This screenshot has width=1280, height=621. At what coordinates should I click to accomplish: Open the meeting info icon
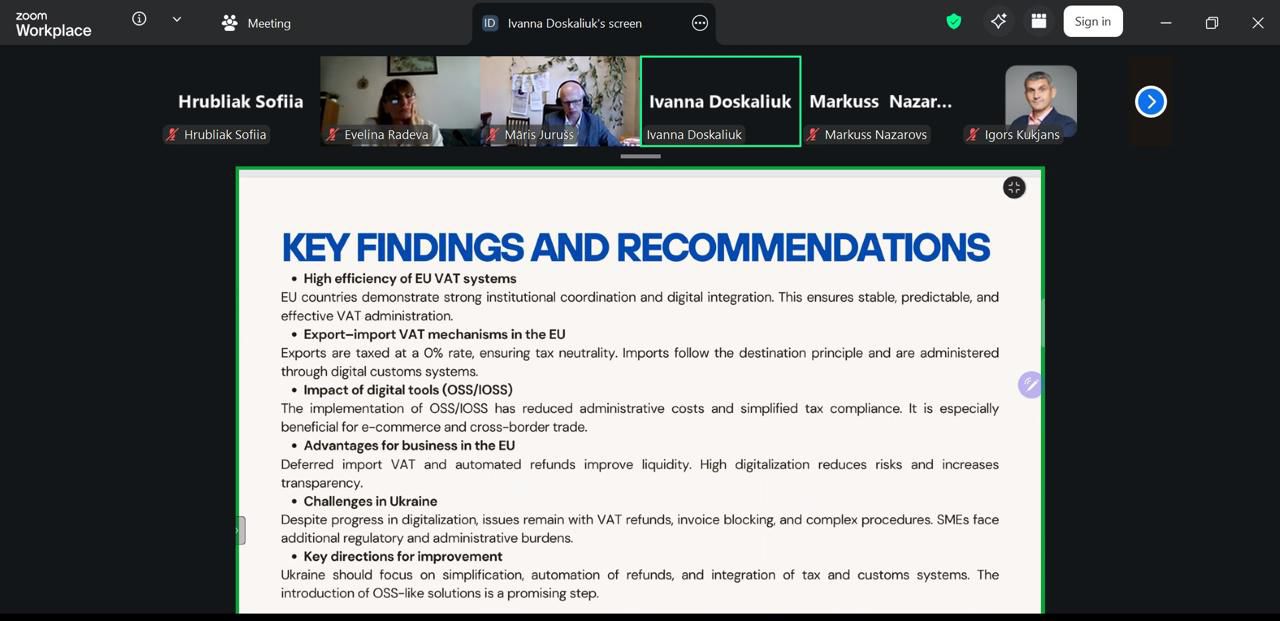click(x=139, y=19)
